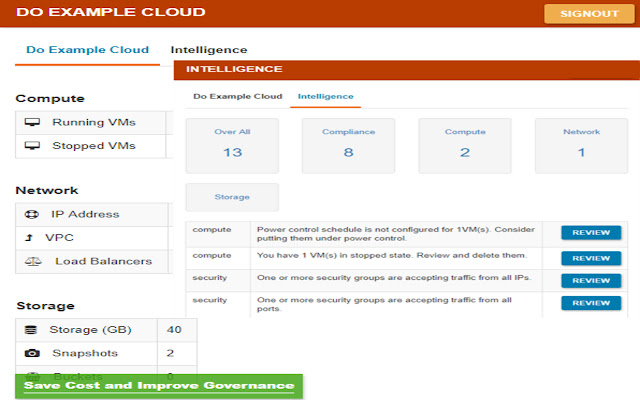
Task: Open the Over All card showing 13
Action: pyautogui.click(x=232, y=145)
